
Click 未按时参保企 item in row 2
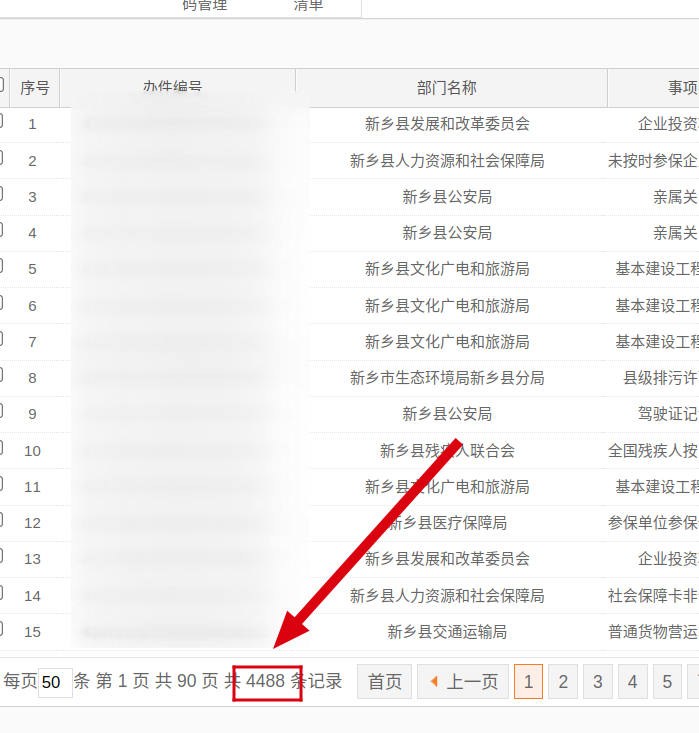(653, 161)
